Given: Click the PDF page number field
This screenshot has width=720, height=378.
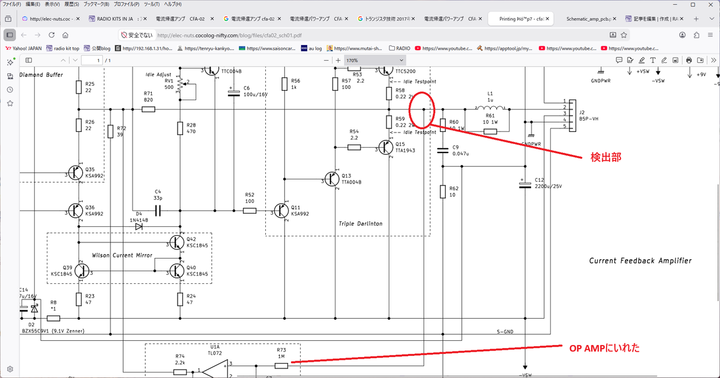Looking at the screenshot, I should (92, 60).
